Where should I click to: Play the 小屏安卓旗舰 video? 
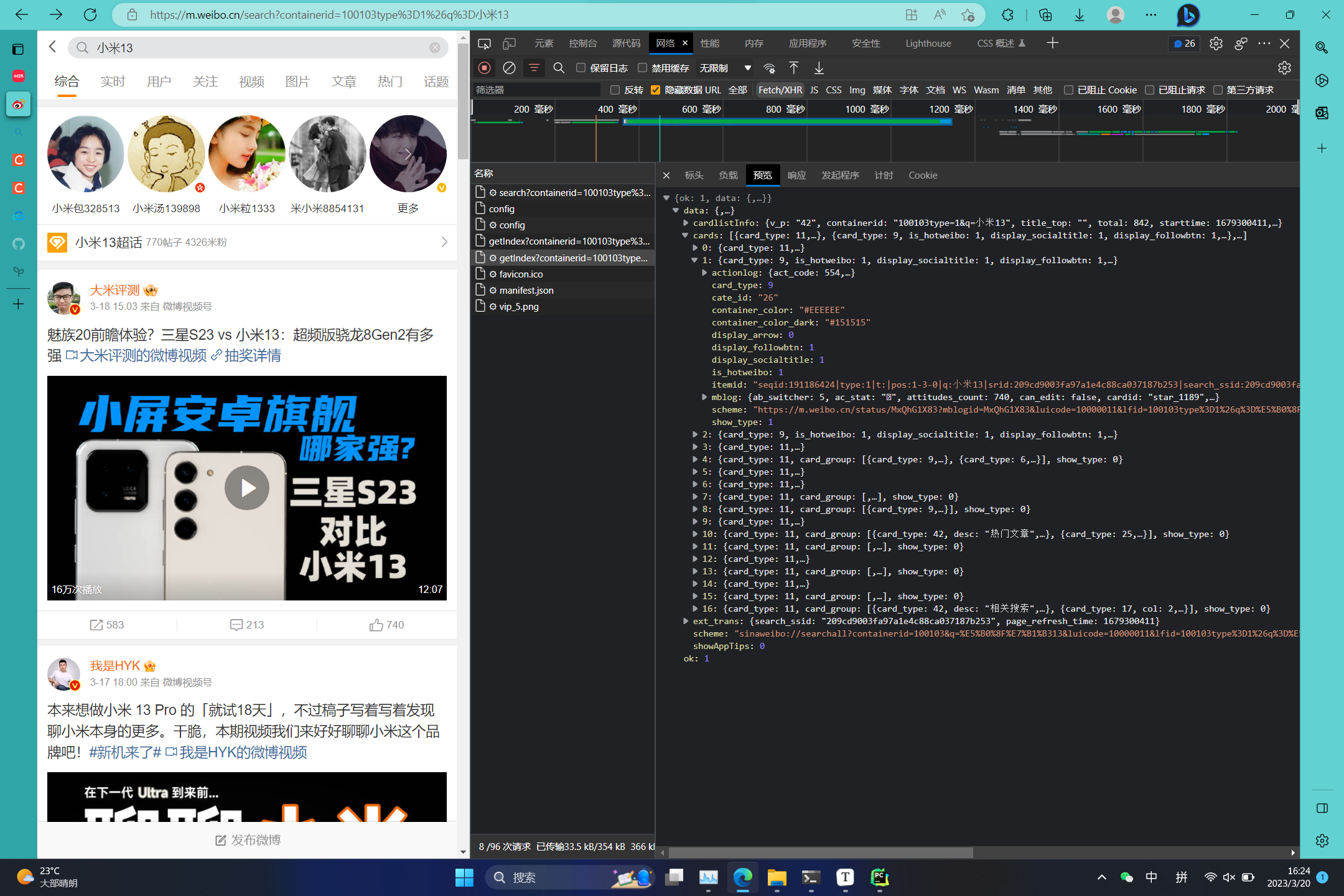247,488
